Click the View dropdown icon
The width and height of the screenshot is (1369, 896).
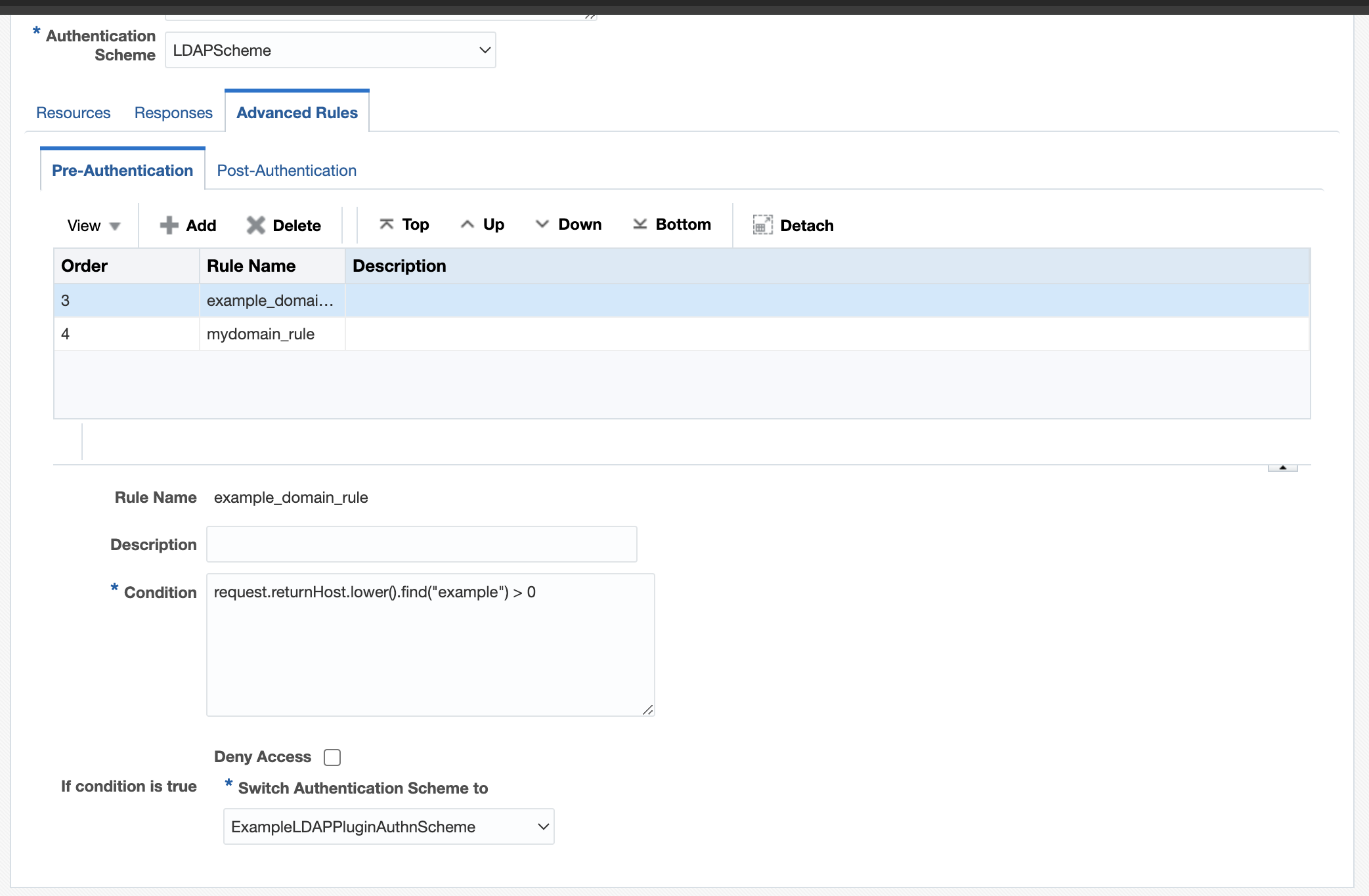pyautogui.click(x=115, y=225)
